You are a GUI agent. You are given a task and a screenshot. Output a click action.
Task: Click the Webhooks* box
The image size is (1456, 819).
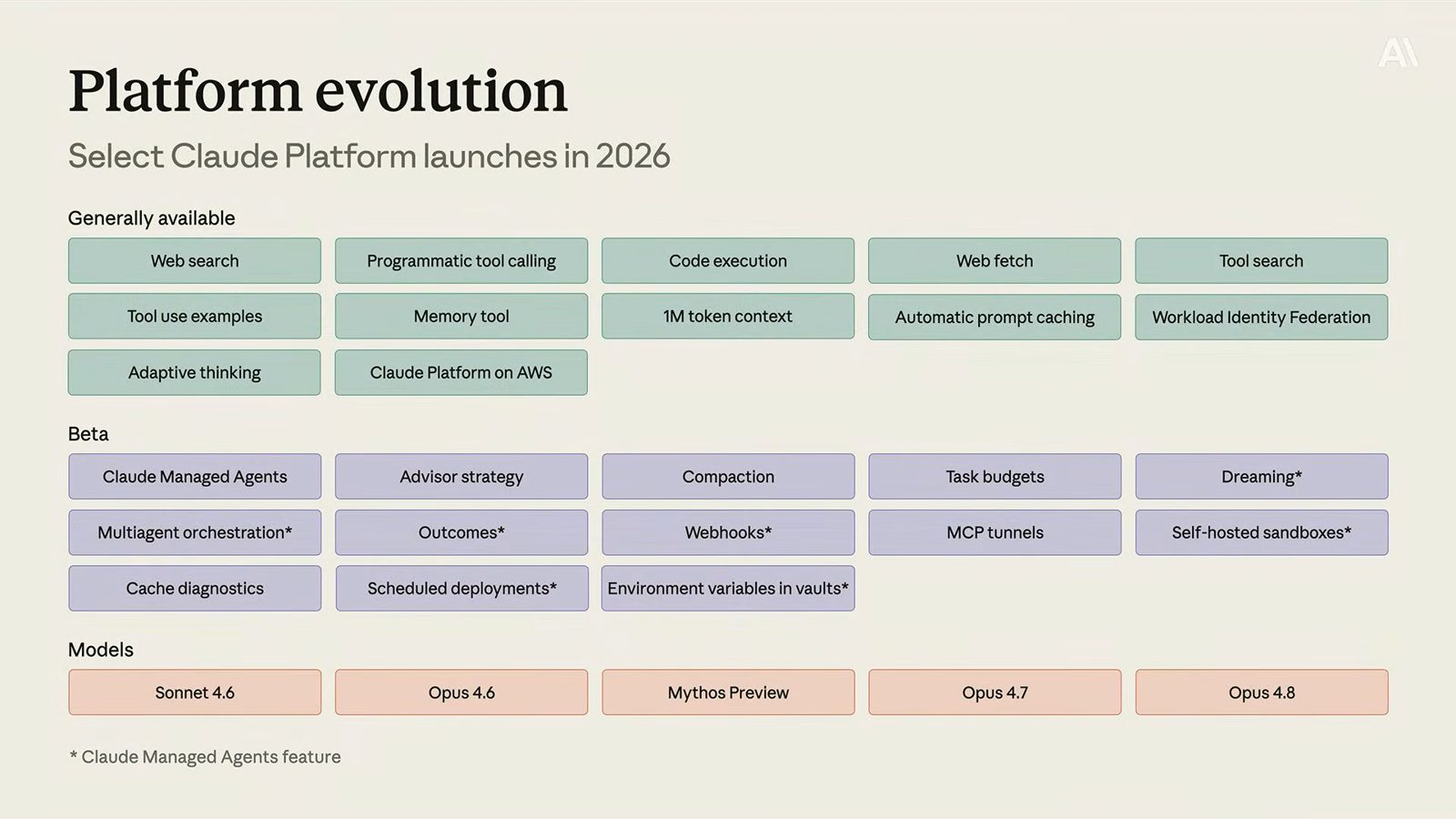tap(728, 533)
